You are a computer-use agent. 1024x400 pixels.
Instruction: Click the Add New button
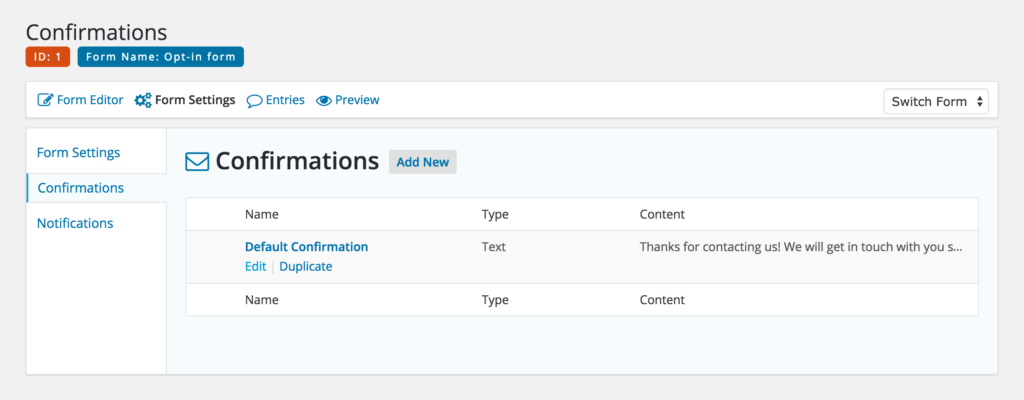click(x=423, y=162)
